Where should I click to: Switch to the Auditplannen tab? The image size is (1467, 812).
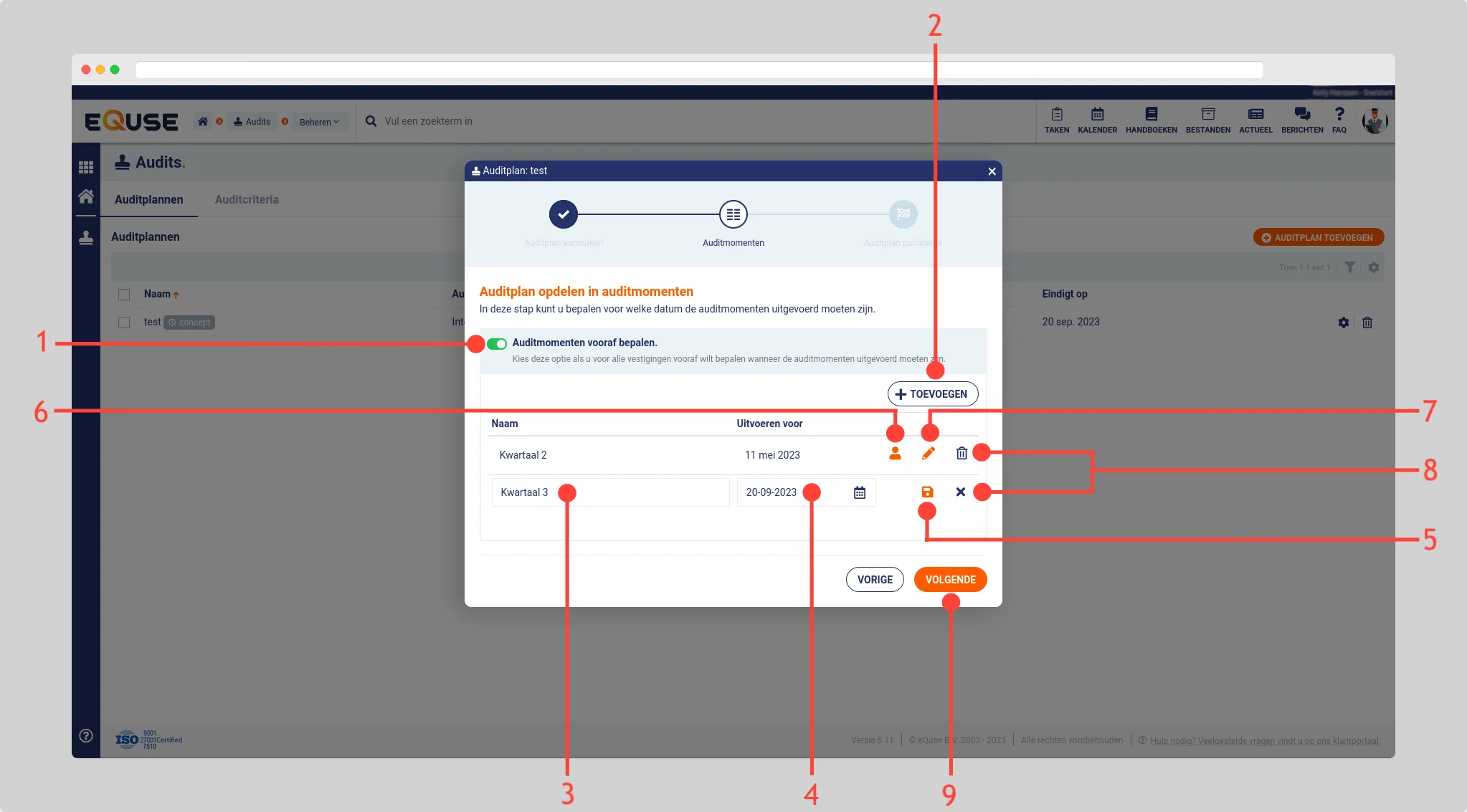click(x=148, y=199)
